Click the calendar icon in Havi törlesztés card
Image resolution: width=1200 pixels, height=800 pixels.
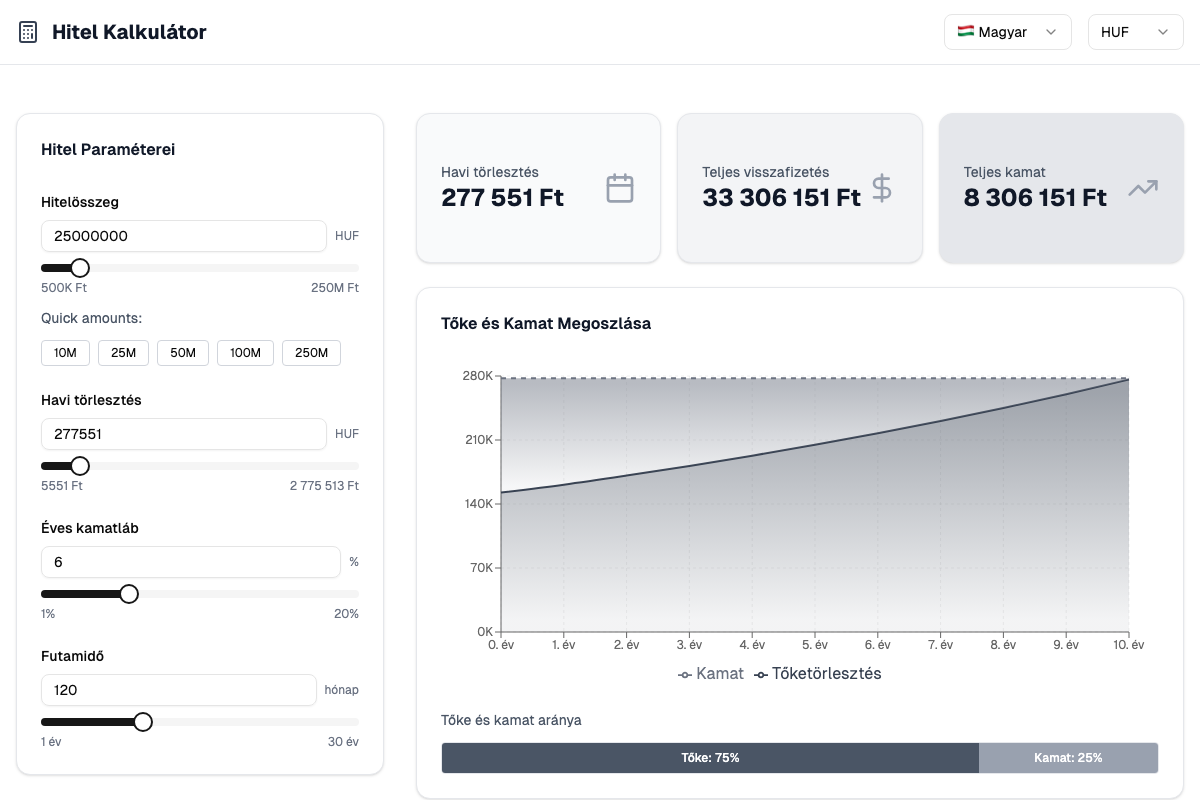click(x=620, y=188)
